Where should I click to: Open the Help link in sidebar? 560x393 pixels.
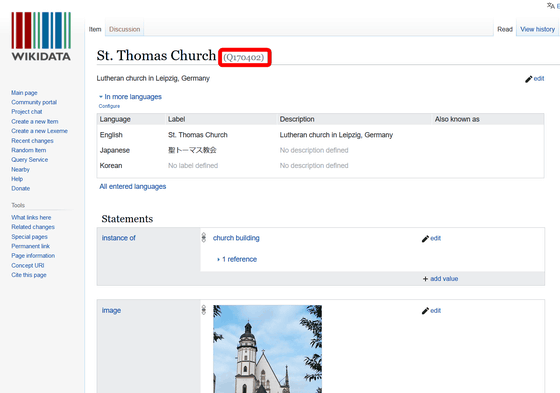point(17,179)
